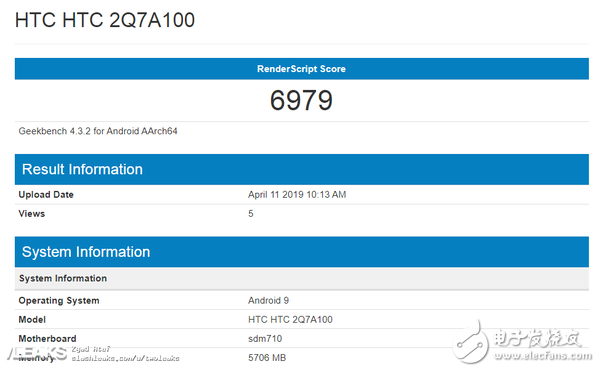The width and height of the screenshot is (600, 372).
Task: Click the blue System Information section header
Action: [x=302, y=252]
